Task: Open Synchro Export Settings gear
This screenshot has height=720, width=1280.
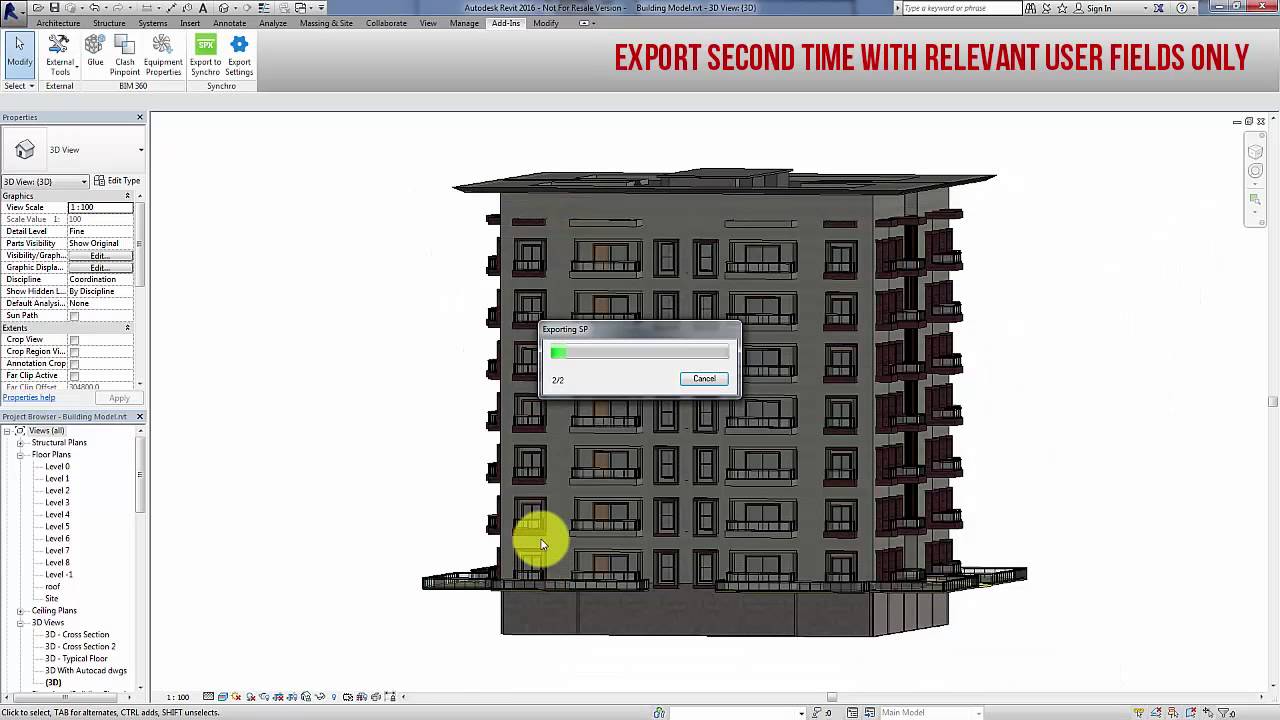Action: (239, 55)
